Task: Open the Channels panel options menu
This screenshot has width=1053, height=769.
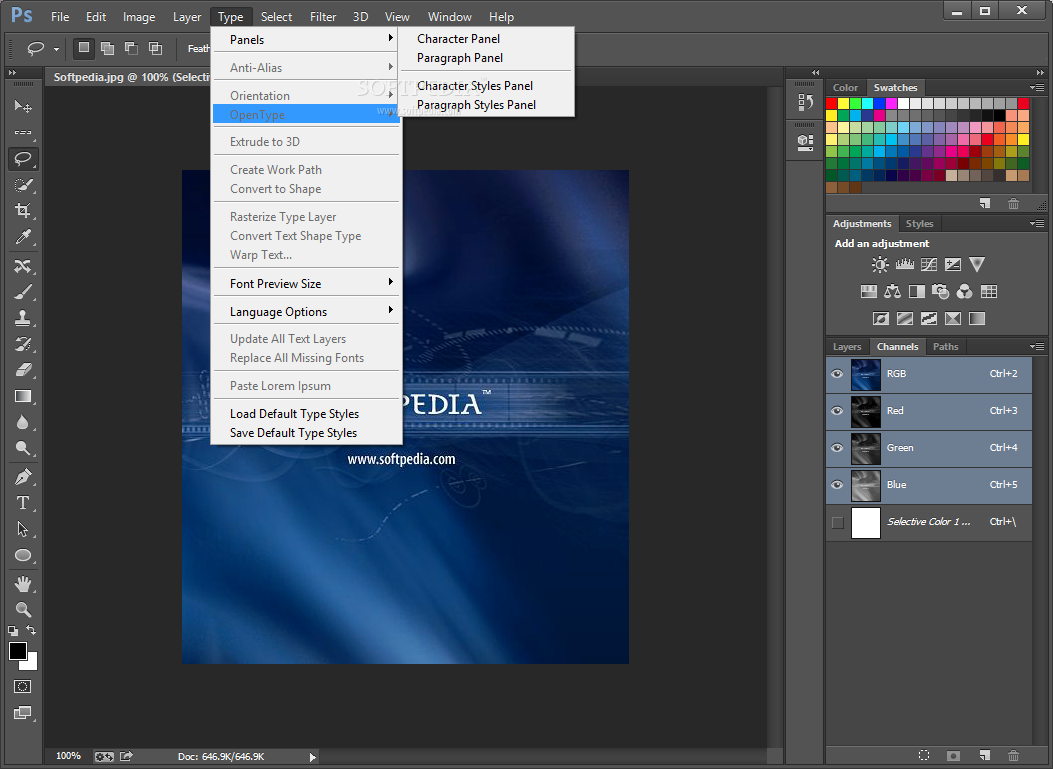Action: [x=1037, y=346]
